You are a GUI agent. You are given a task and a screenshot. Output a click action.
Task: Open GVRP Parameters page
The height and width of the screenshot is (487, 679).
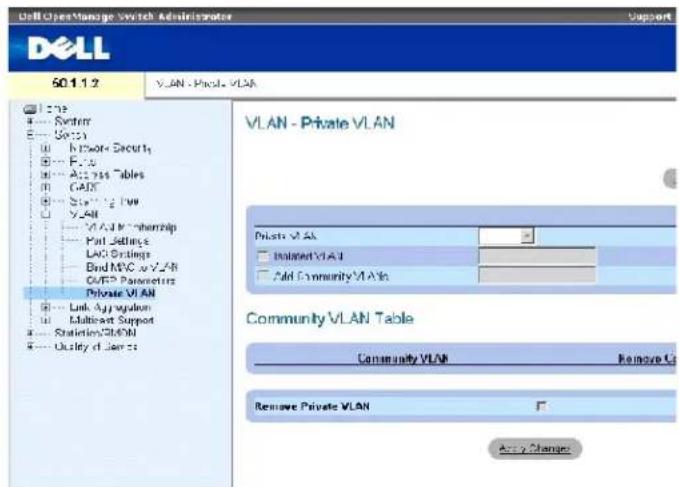[x=131, y=281]
